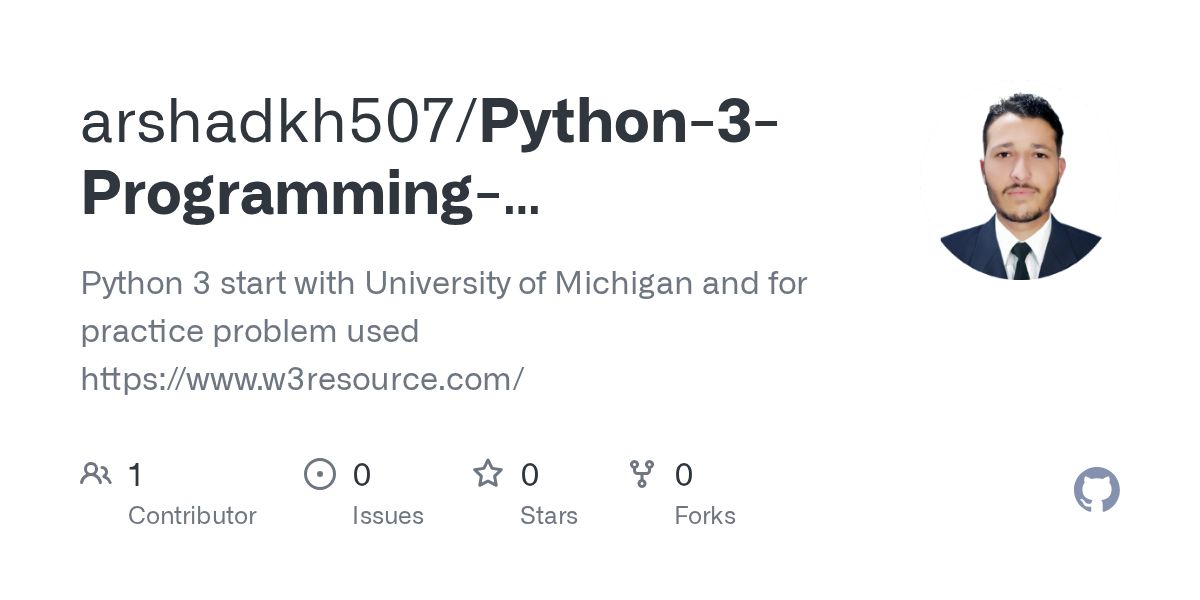1200x600 pixels.
Task: Click the star outline icon
Action: [488, 473]
